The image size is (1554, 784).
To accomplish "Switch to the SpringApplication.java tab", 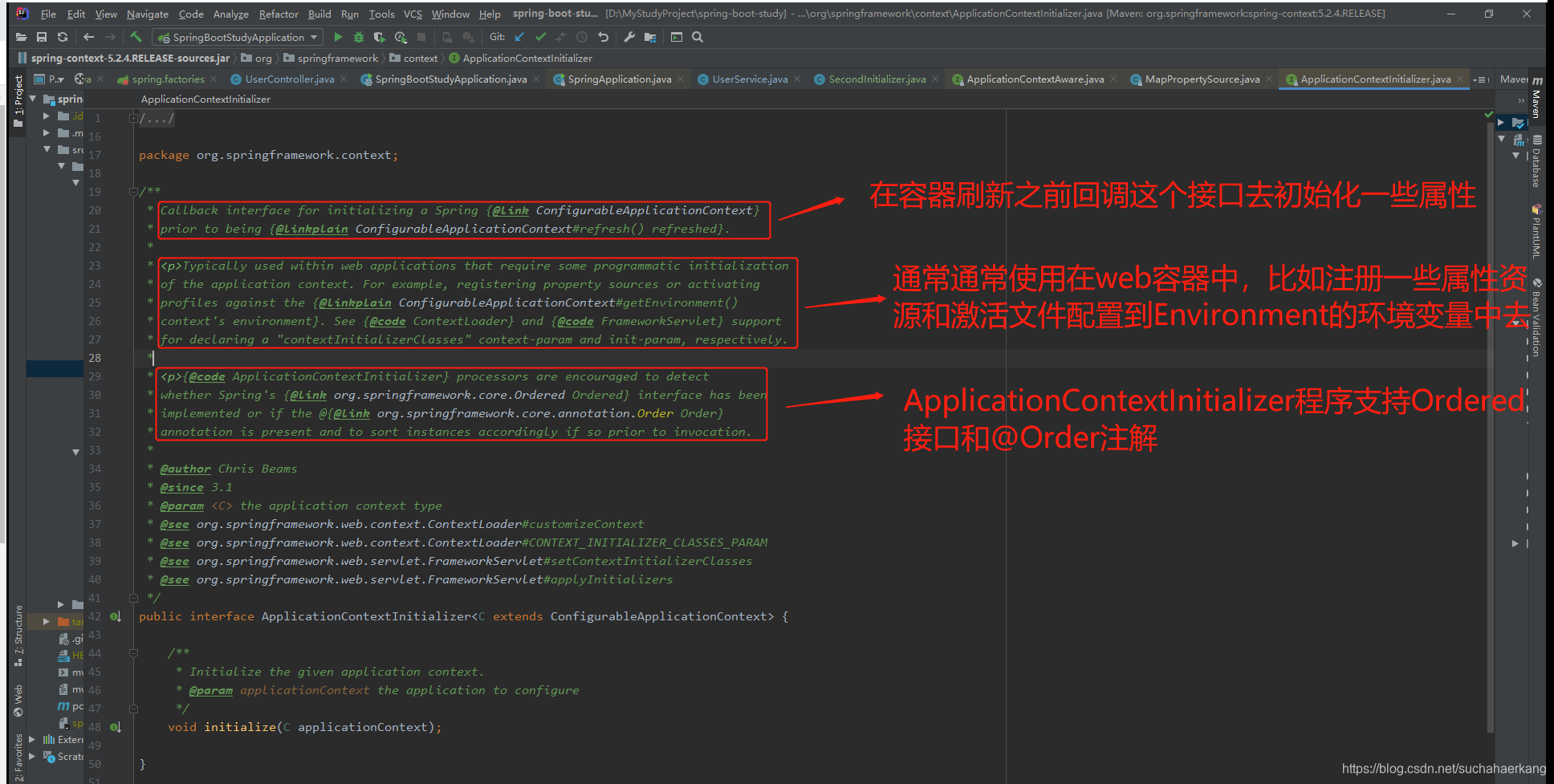I will (619, 79).
